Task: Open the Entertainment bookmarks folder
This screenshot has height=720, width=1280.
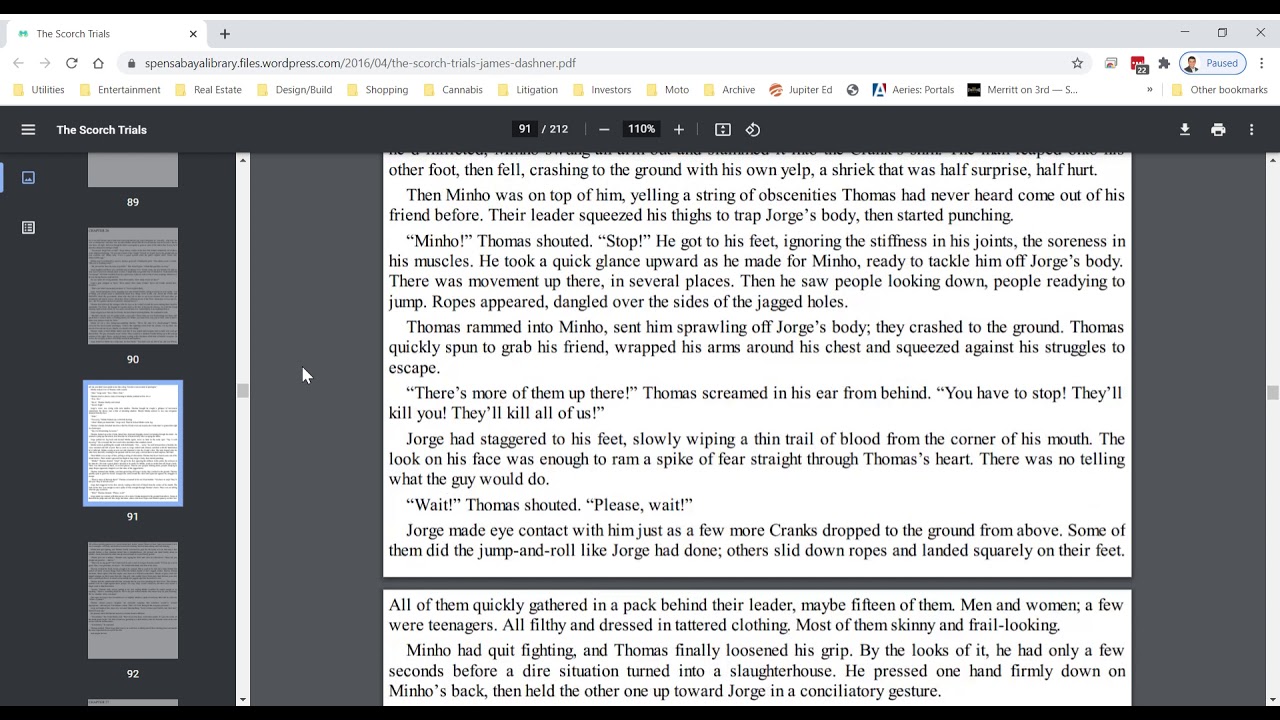Action: (119, 90)
